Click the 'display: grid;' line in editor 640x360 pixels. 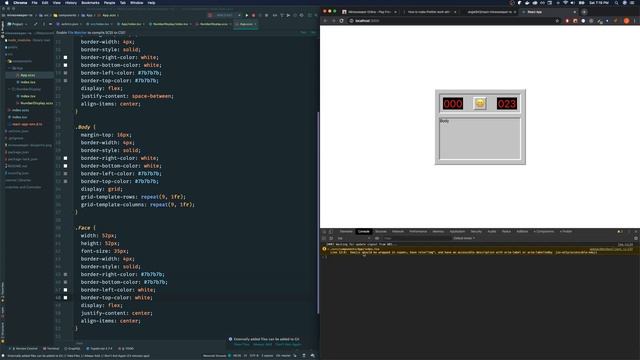[x=102, y=189]
